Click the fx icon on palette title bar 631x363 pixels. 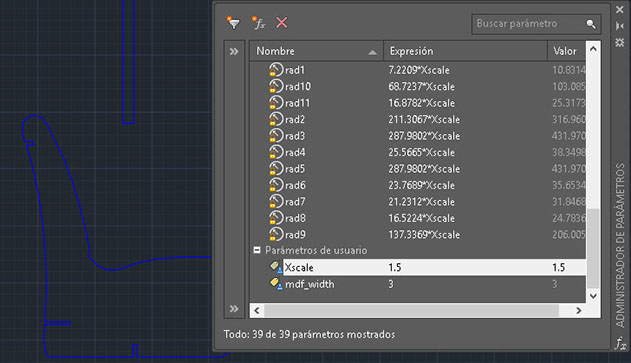(x=620, y=344)
